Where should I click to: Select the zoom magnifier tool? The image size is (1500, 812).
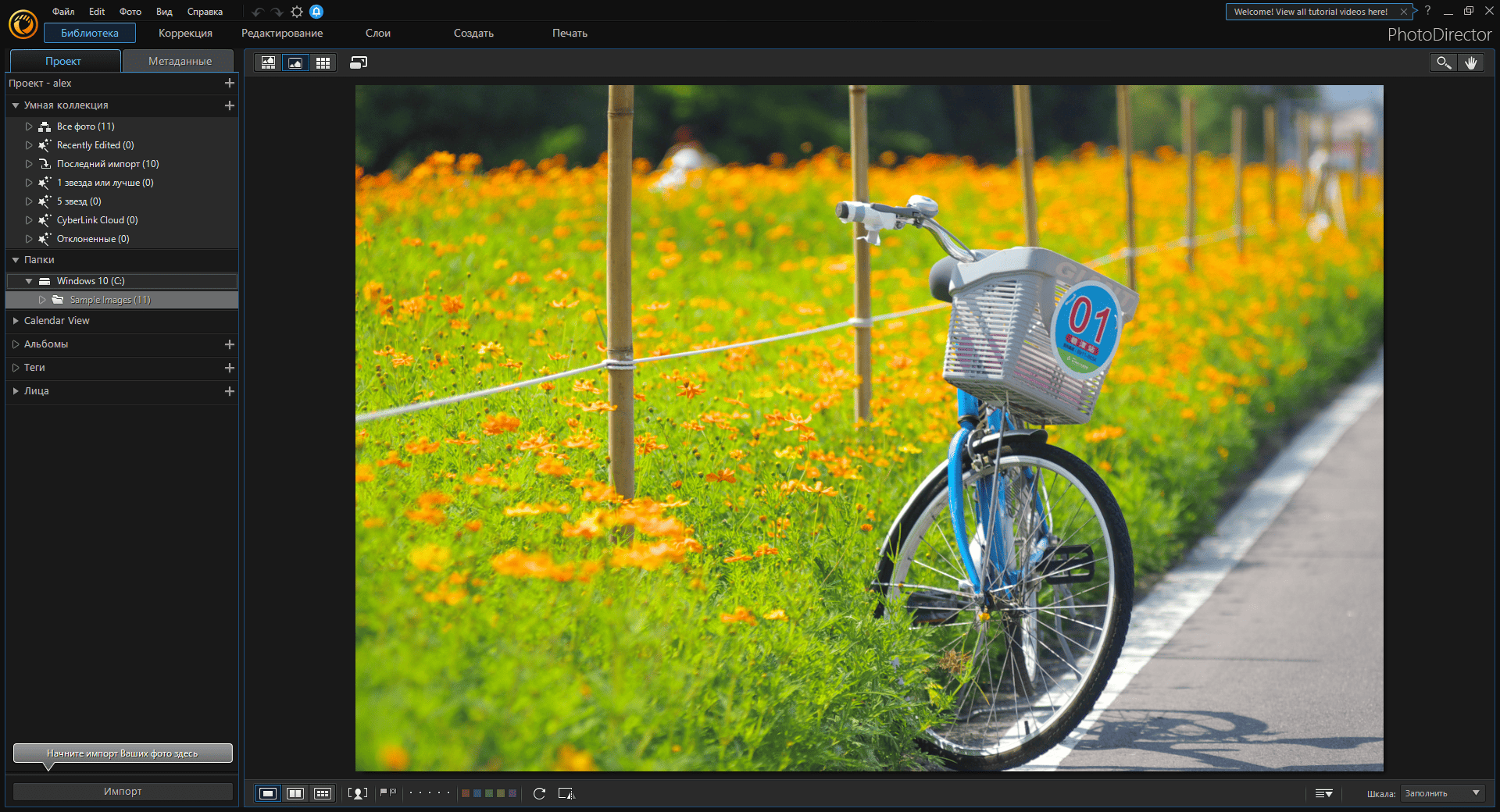1443,62
